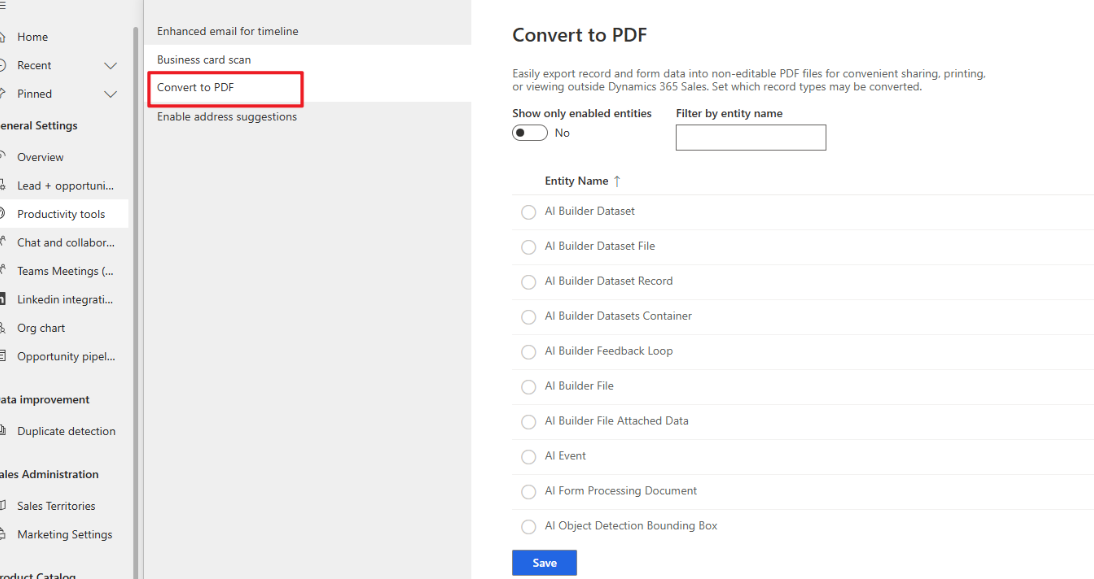Select Enhanced email for timeline
1094x579 pixels.
(227, 31)
